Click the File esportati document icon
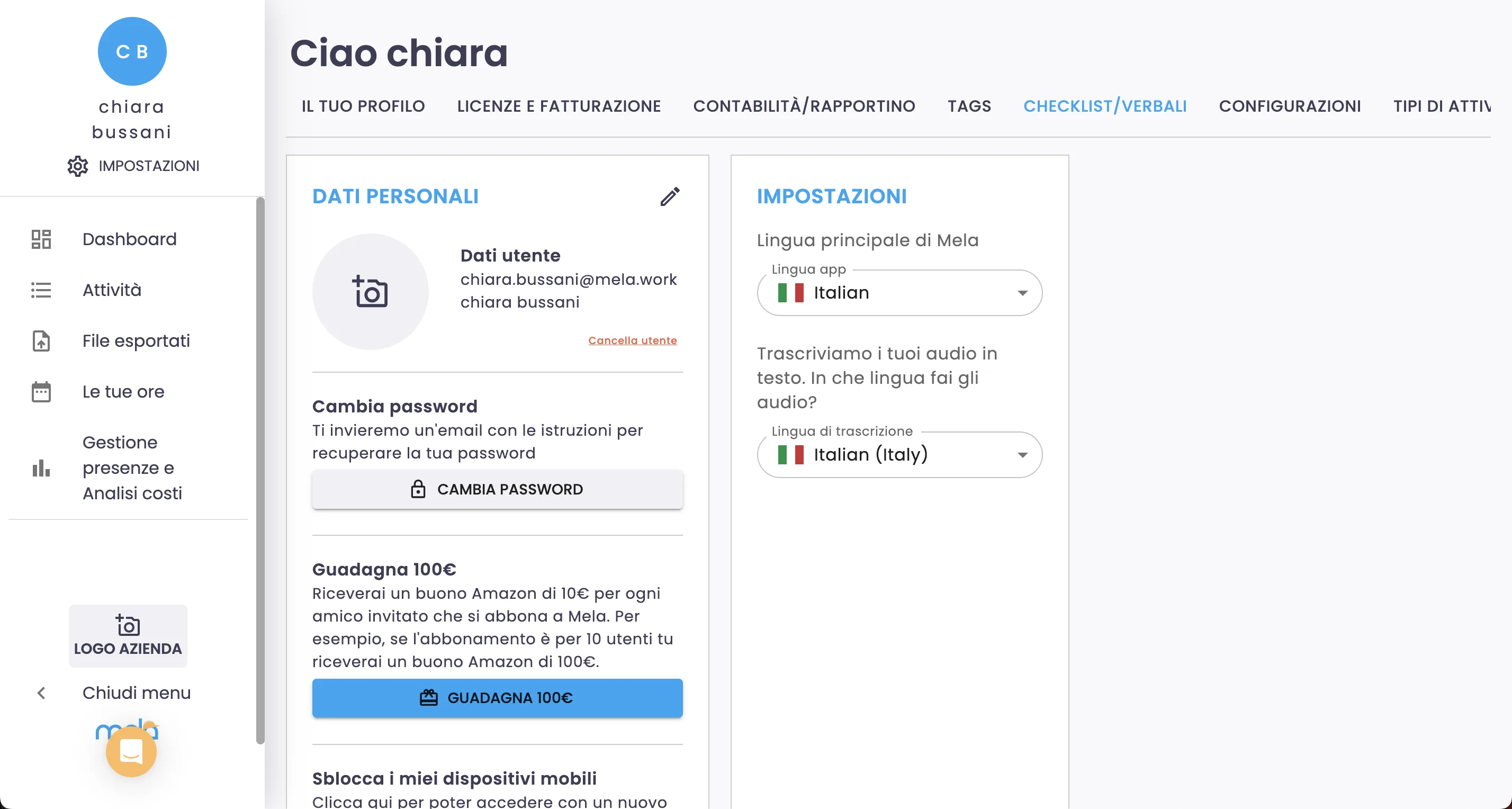Viewport: 1512px width, 809px height. tap(41, 341)
